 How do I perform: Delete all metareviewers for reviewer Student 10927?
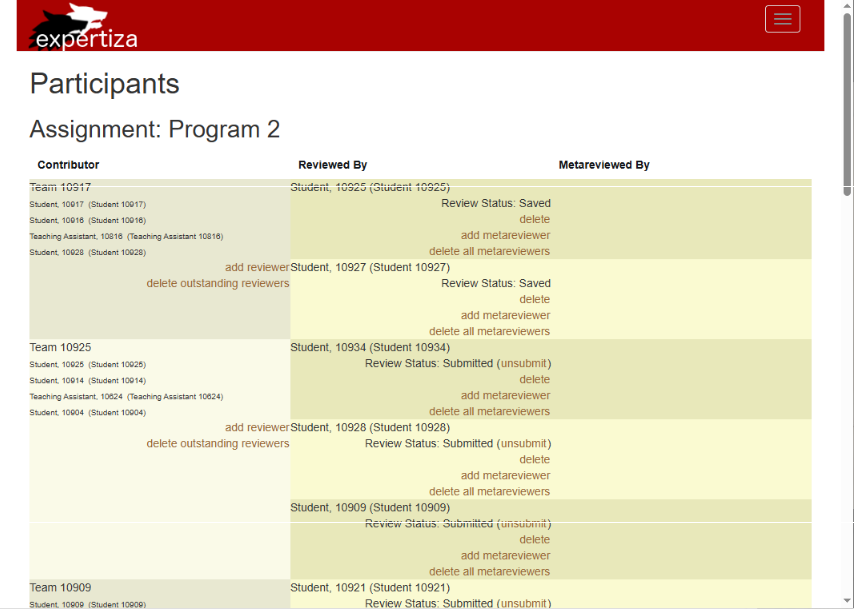[x=489, y=331]
